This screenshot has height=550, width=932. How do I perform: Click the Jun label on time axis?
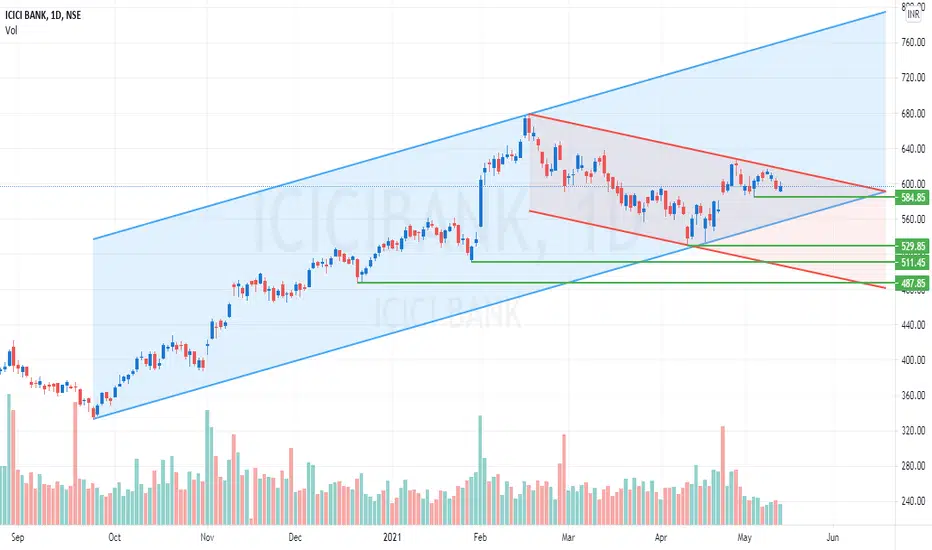833,538
